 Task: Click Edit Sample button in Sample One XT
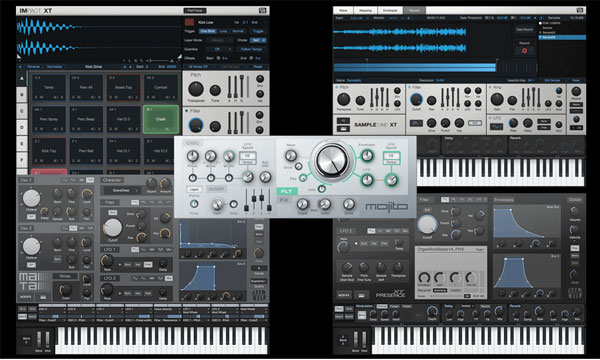point(552,80)
